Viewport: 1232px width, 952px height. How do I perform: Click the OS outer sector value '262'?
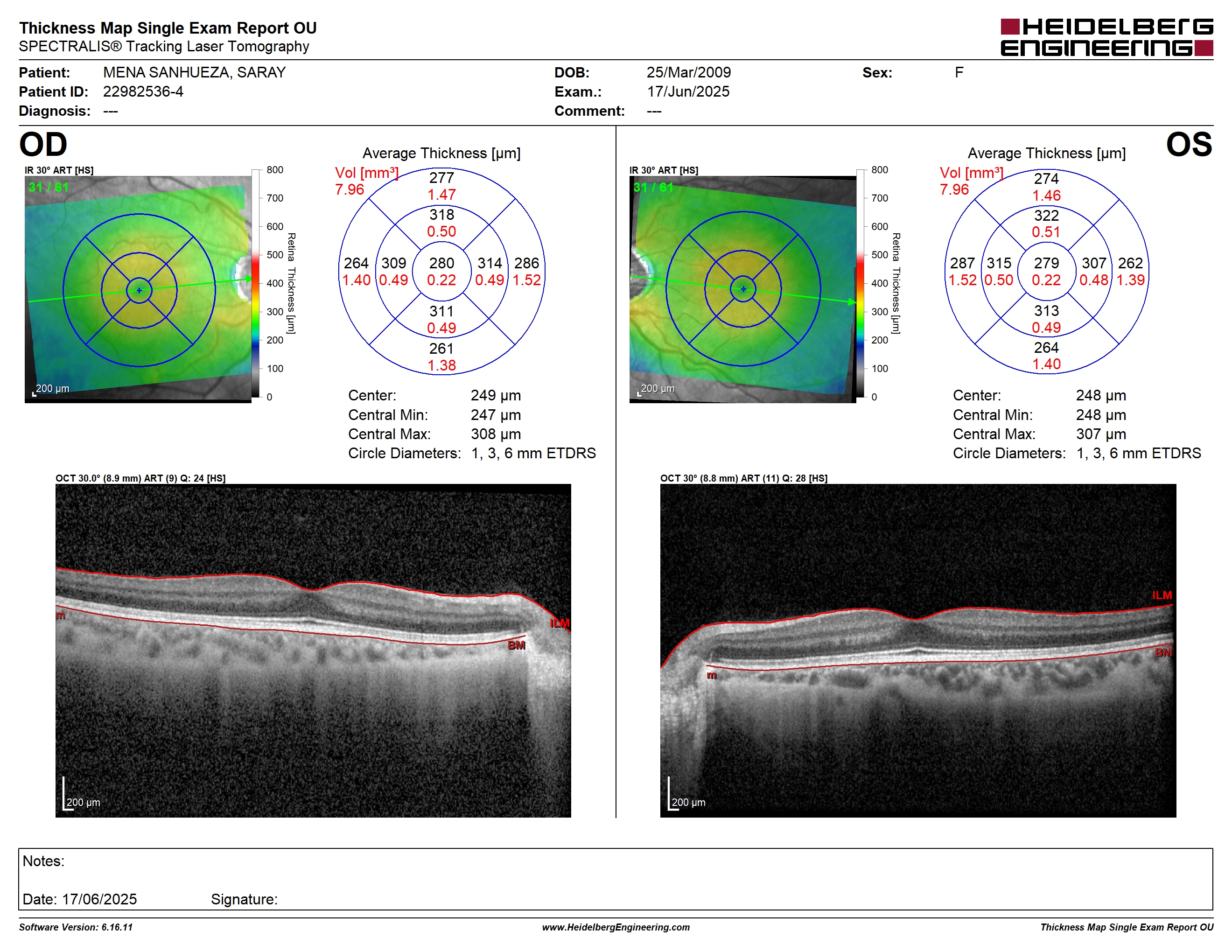(x=1130, y=263)
